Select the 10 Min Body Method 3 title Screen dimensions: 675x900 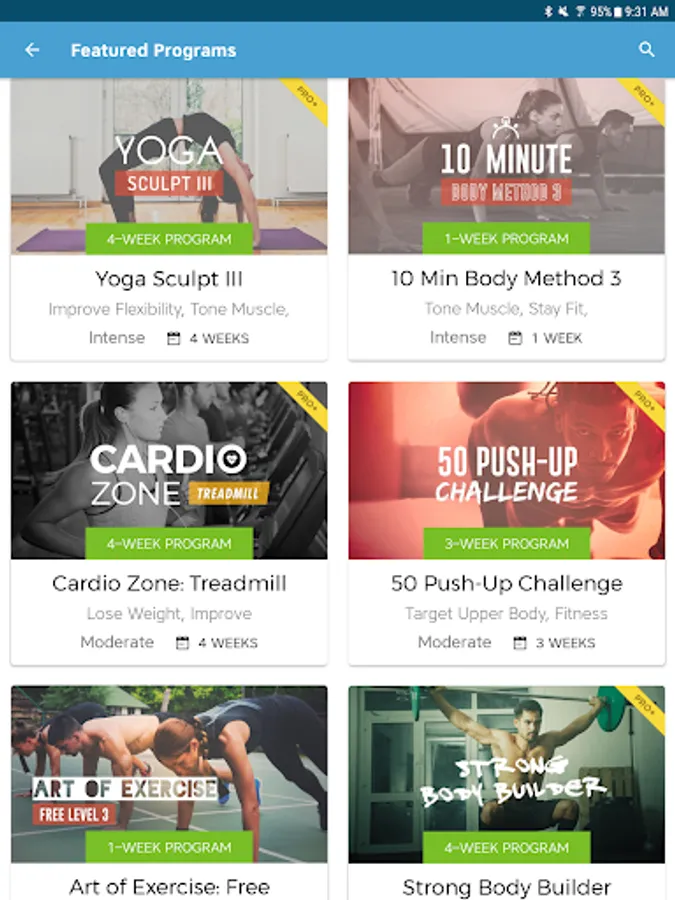tap(506, 278)
